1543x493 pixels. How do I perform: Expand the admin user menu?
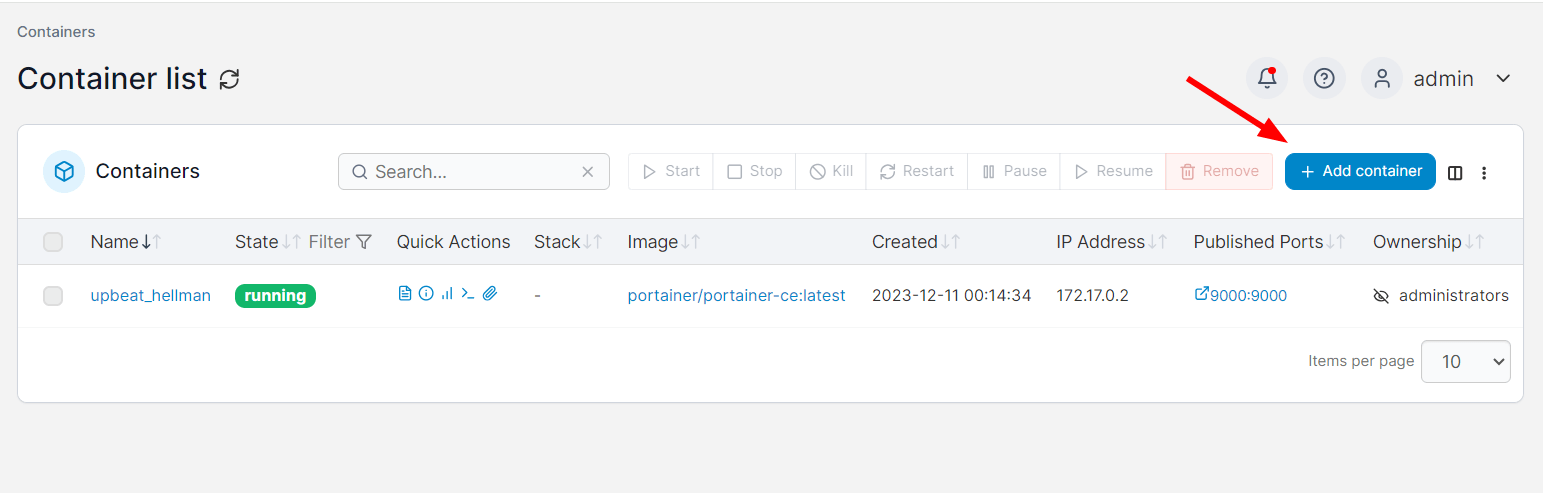click(1502, 79)
